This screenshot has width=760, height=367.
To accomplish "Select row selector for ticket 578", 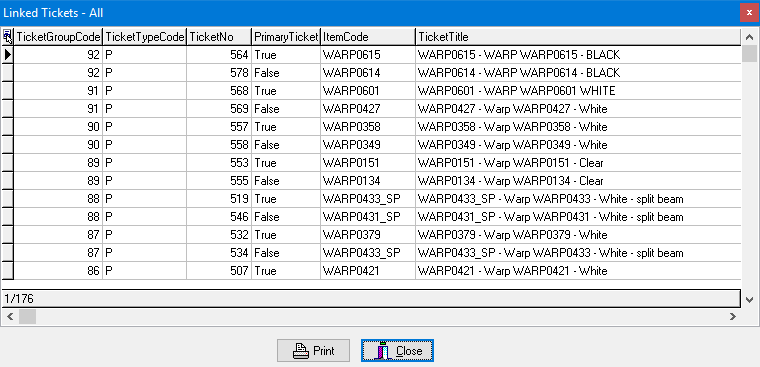I will [x=7, y=73].
